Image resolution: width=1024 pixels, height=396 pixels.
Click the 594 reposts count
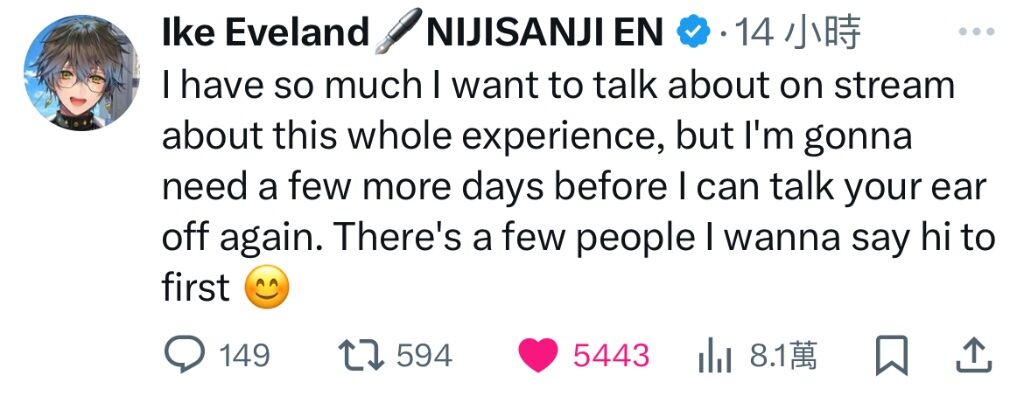(x=424, y=356)
